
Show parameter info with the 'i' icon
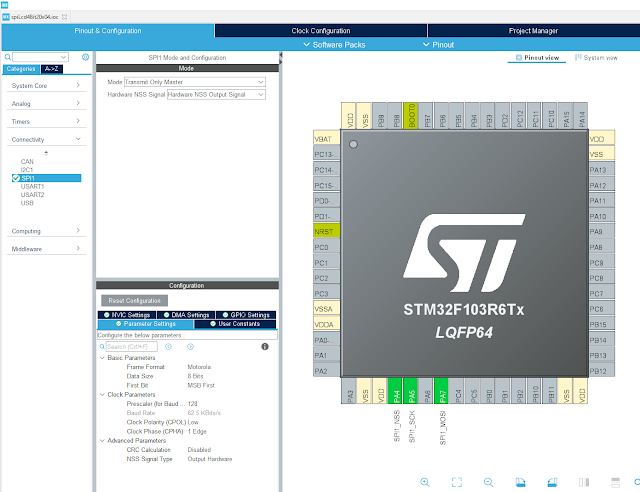pyautogui.click(x=265, y=347)
